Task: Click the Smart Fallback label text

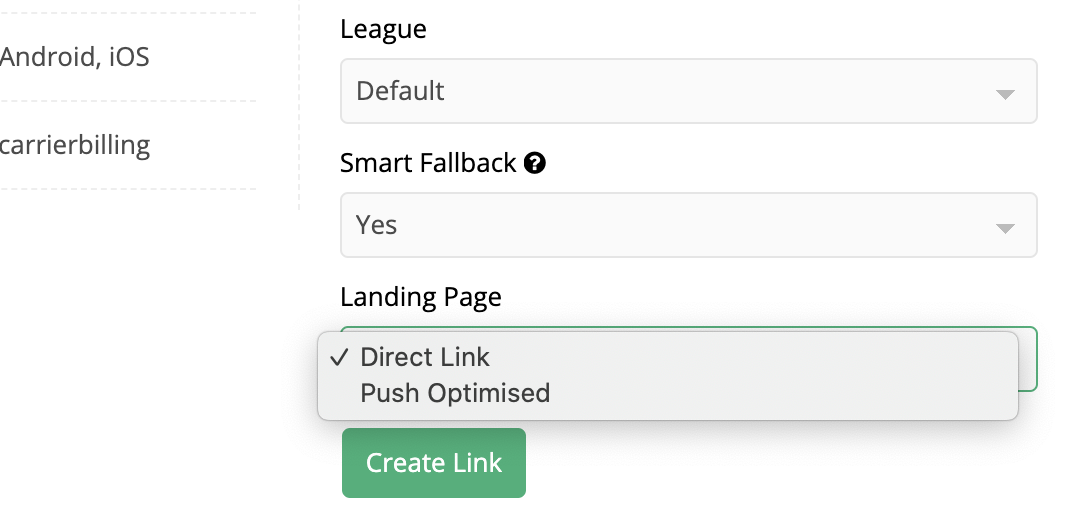Action: pyautogui.click(x=428, y=163)
